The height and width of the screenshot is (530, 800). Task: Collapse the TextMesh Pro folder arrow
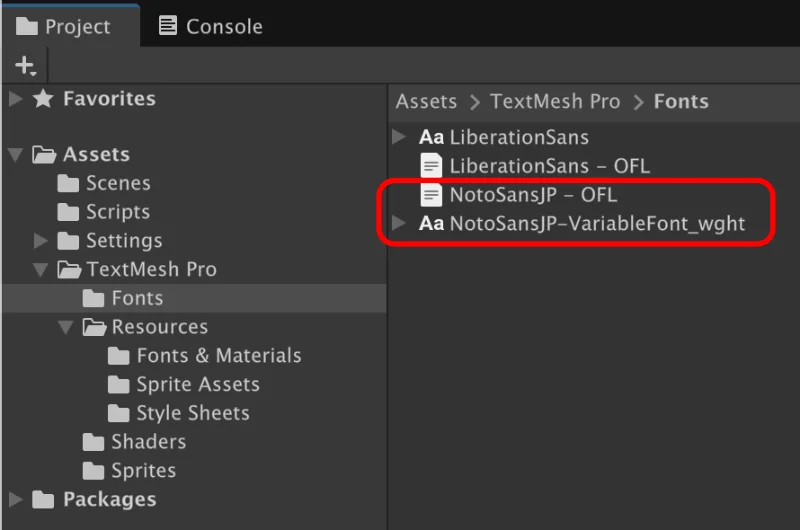point(41,269)
